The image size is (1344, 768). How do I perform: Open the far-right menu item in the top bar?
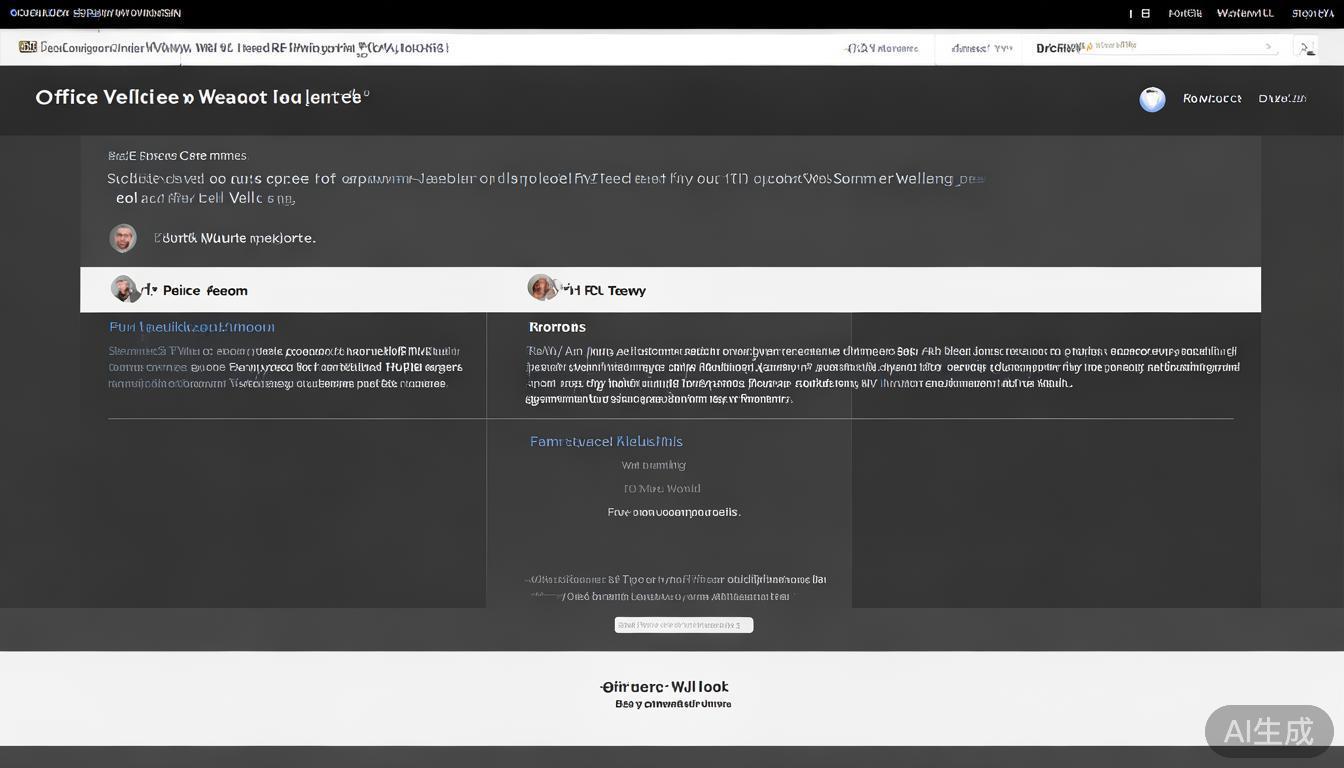(x=1312, y=13)
